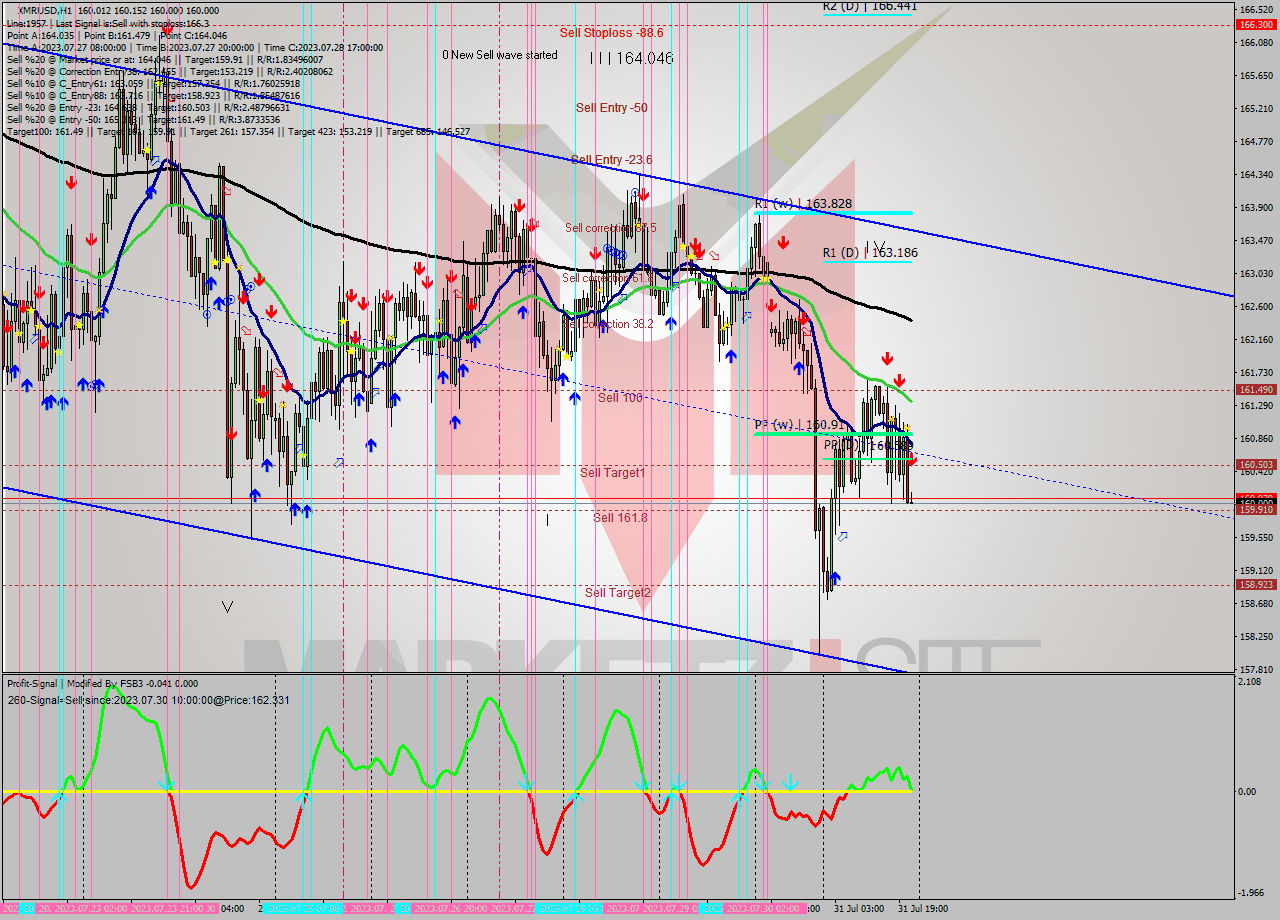Viewport: 1280px width, 920px height.
Task: Click the 'Sell Target1' label
Action: click(x=613, y=472)
